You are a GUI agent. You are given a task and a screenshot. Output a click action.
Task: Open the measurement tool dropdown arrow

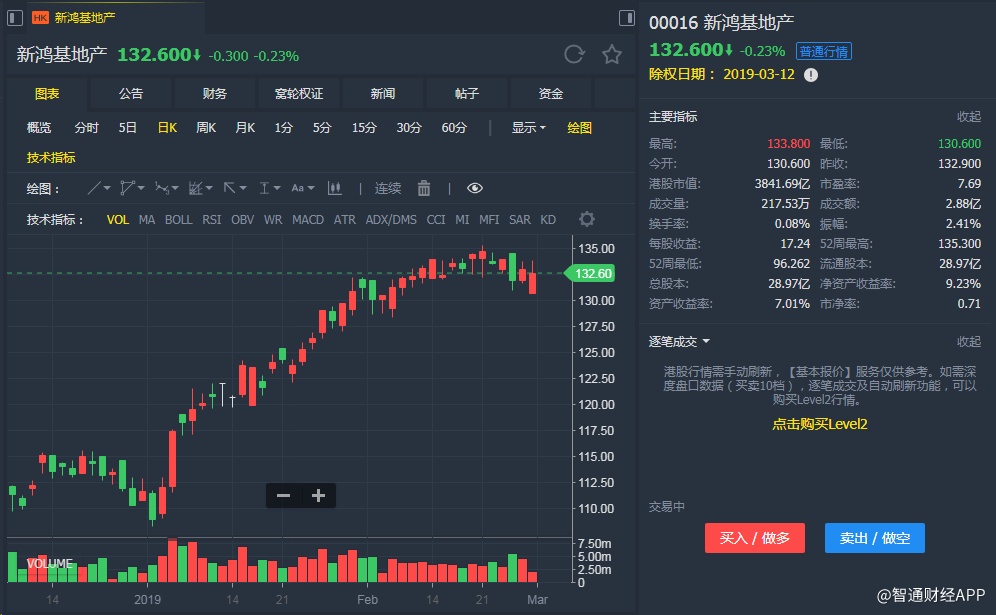(277, 188)
